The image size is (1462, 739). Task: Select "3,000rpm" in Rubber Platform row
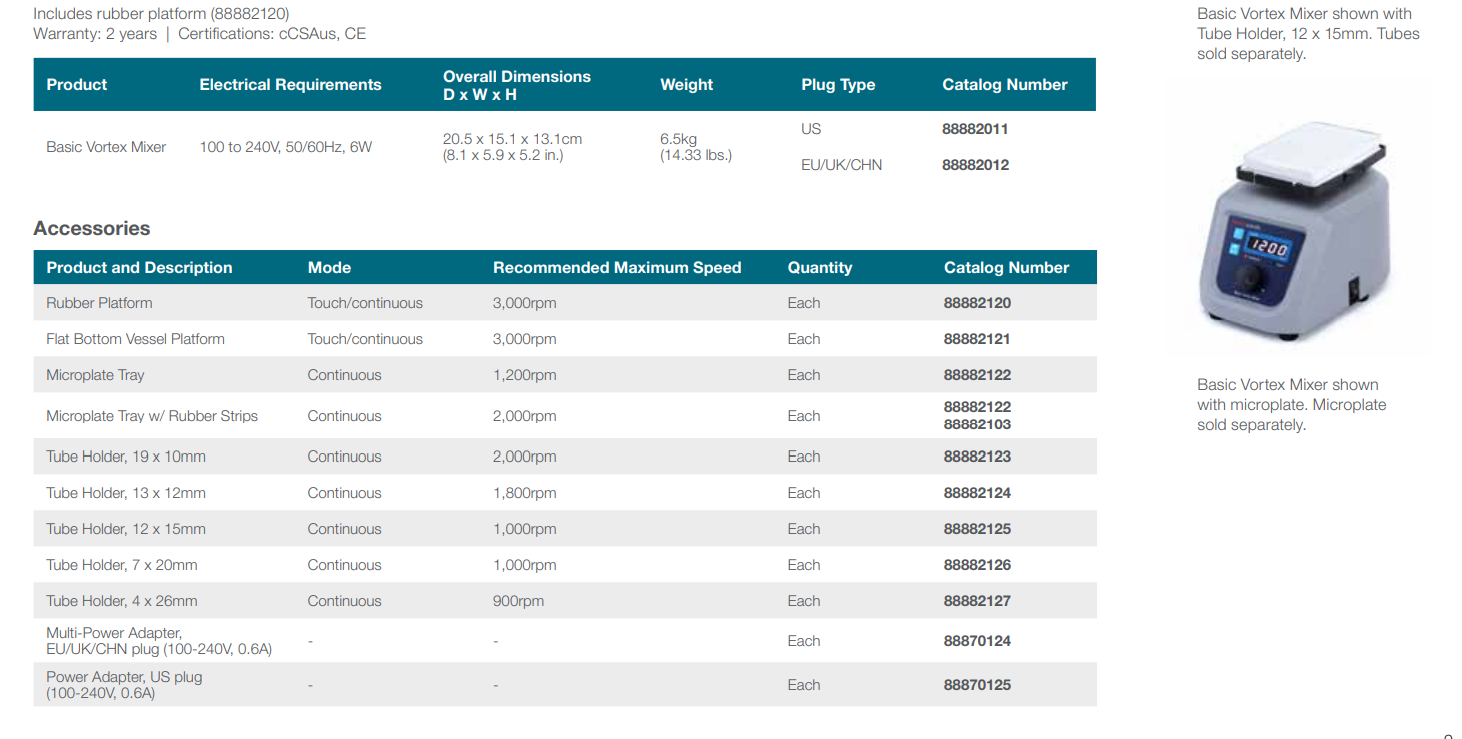[524, 303]
